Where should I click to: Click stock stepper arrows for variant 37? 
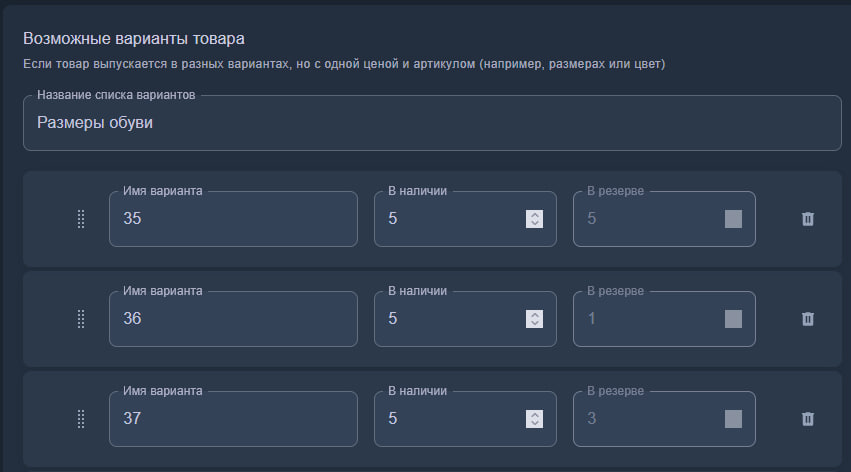pyautogui.click(x=534, y=419)
